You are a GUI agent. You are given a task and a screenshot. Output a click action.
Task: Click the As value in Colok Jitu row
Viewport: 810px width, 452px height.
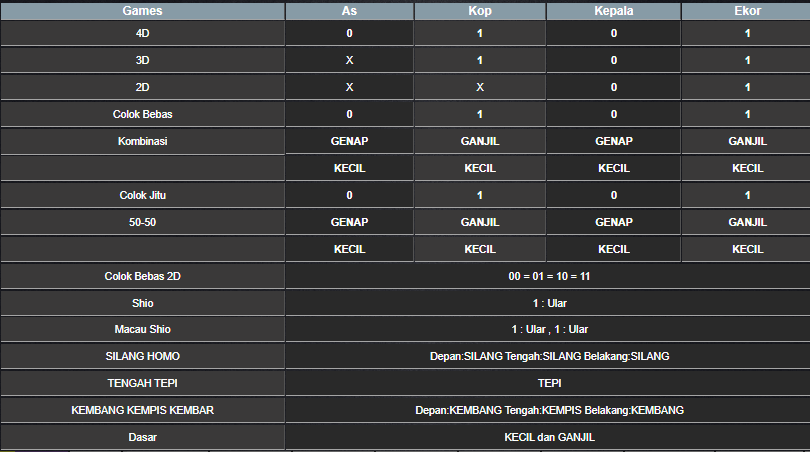(349, 195)
